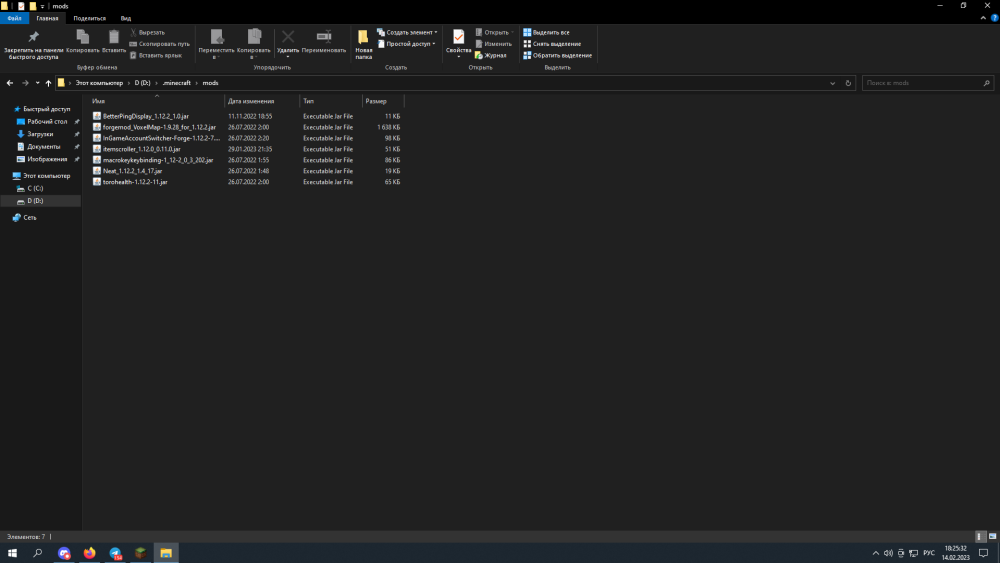This screenshot has width=1000, height=563.
Task: Collapse the ribbon with chevron
Action: click(983, 18)
